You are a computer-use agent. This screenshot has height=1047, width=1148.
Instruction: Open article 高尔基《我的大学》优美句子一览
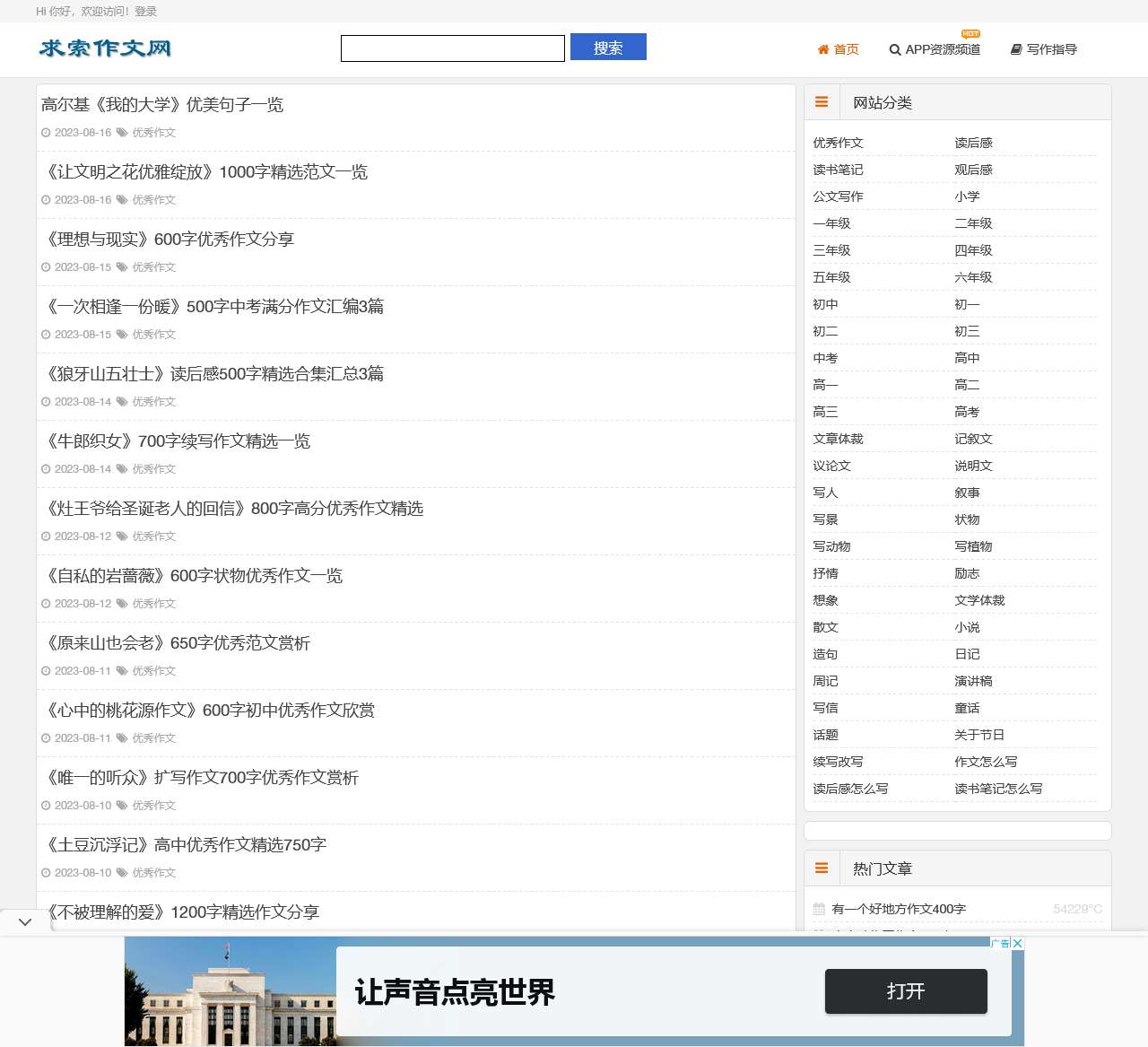click(162, 105)
